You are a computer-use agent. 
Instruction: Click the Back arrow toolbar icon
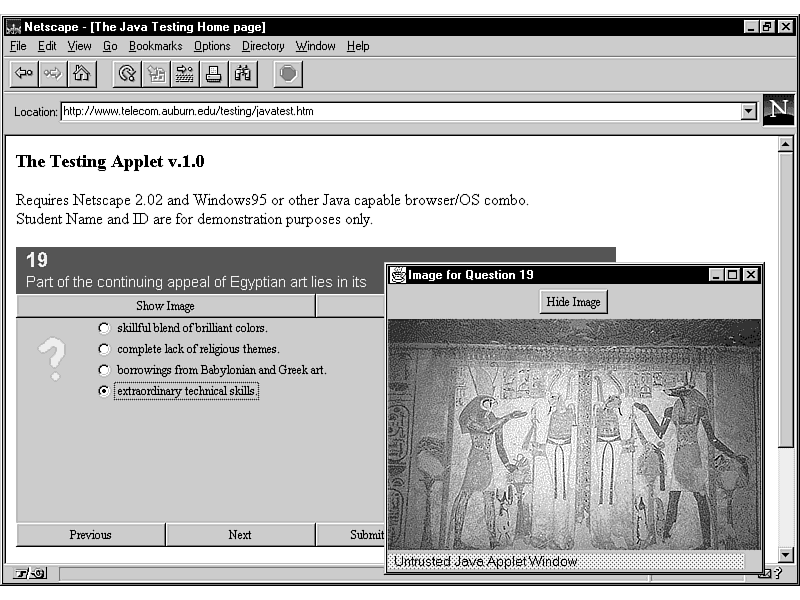24,74
